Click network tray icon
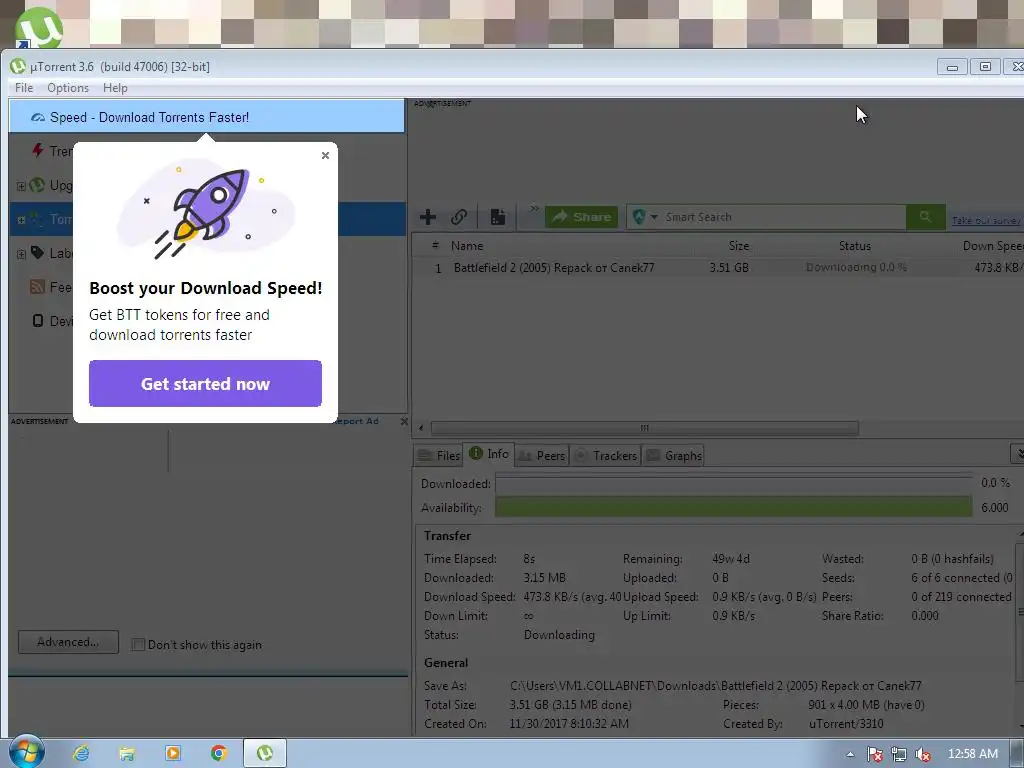 pos(899,754)
